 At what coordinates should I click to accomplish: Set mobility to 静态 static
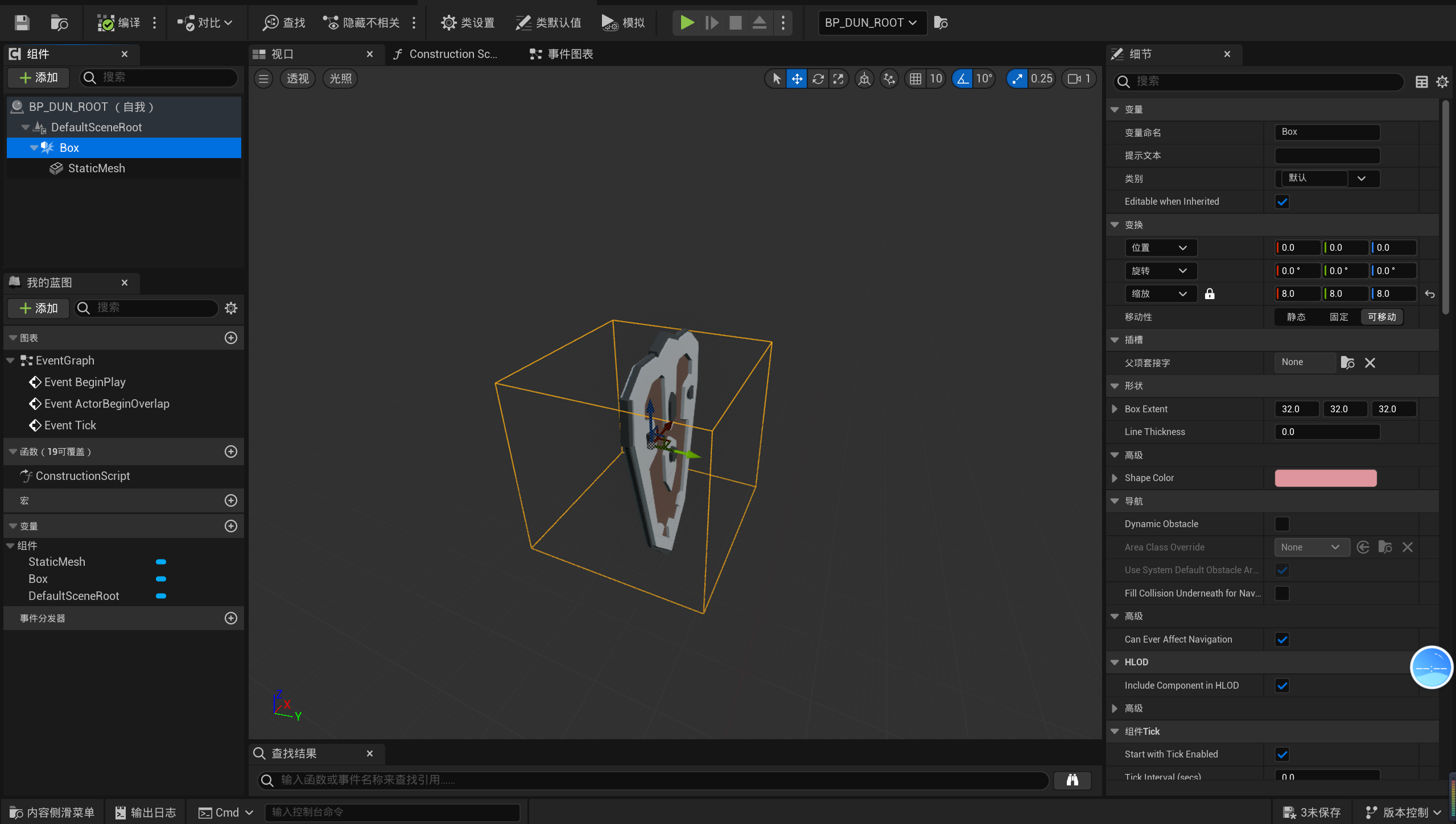pyautogui.click(x=1296, y=317)
